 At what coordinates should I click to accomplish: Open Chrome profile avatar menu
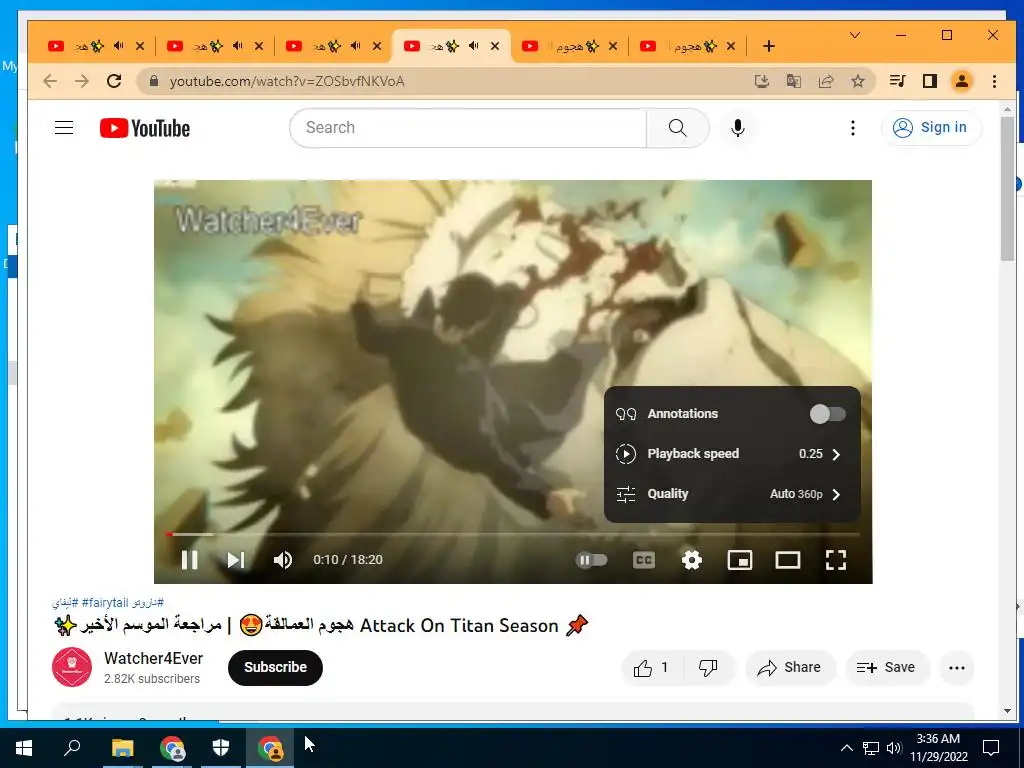pyautogui.click(x=962, y=81)
